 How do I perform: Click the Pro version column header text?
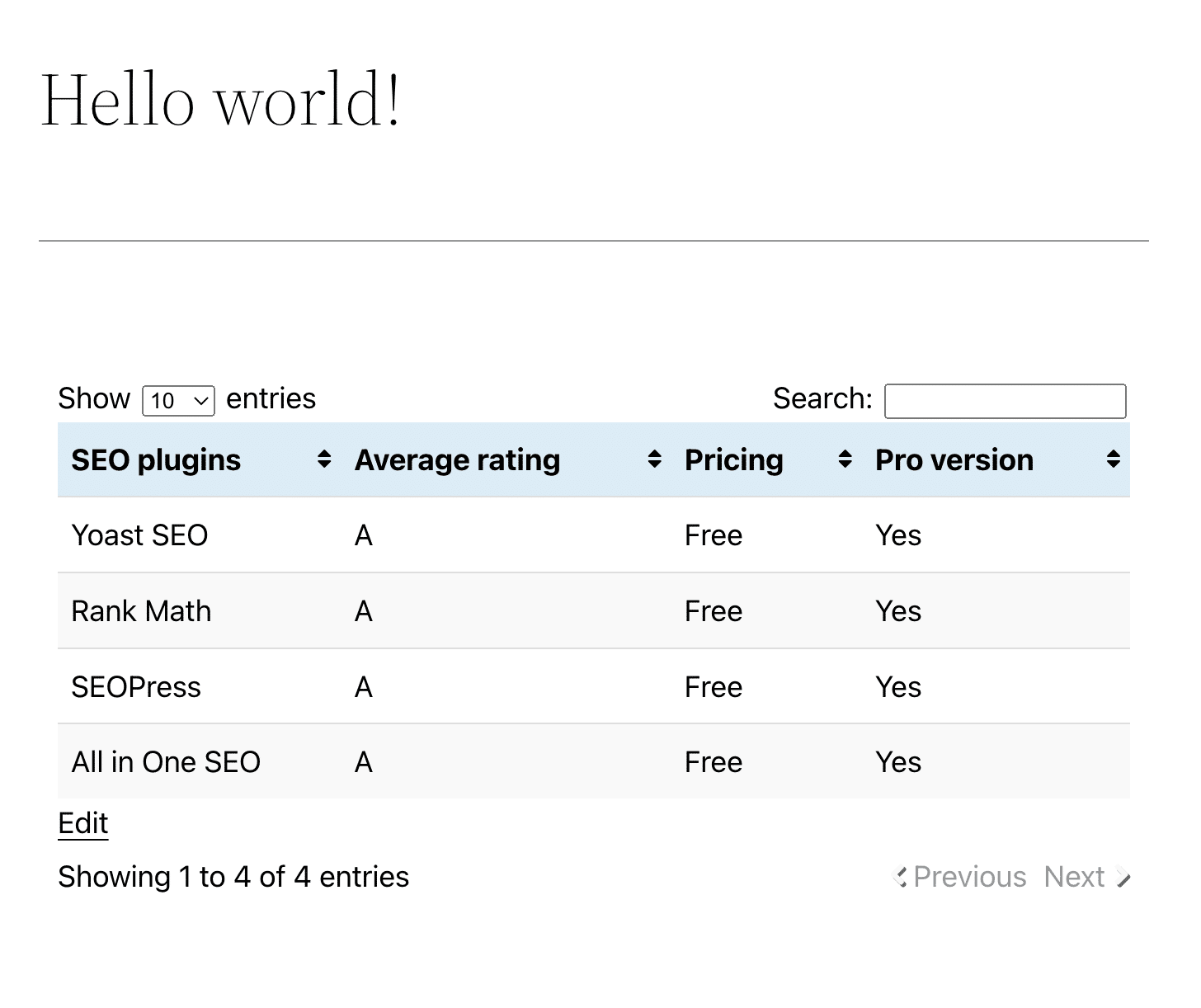954,460
